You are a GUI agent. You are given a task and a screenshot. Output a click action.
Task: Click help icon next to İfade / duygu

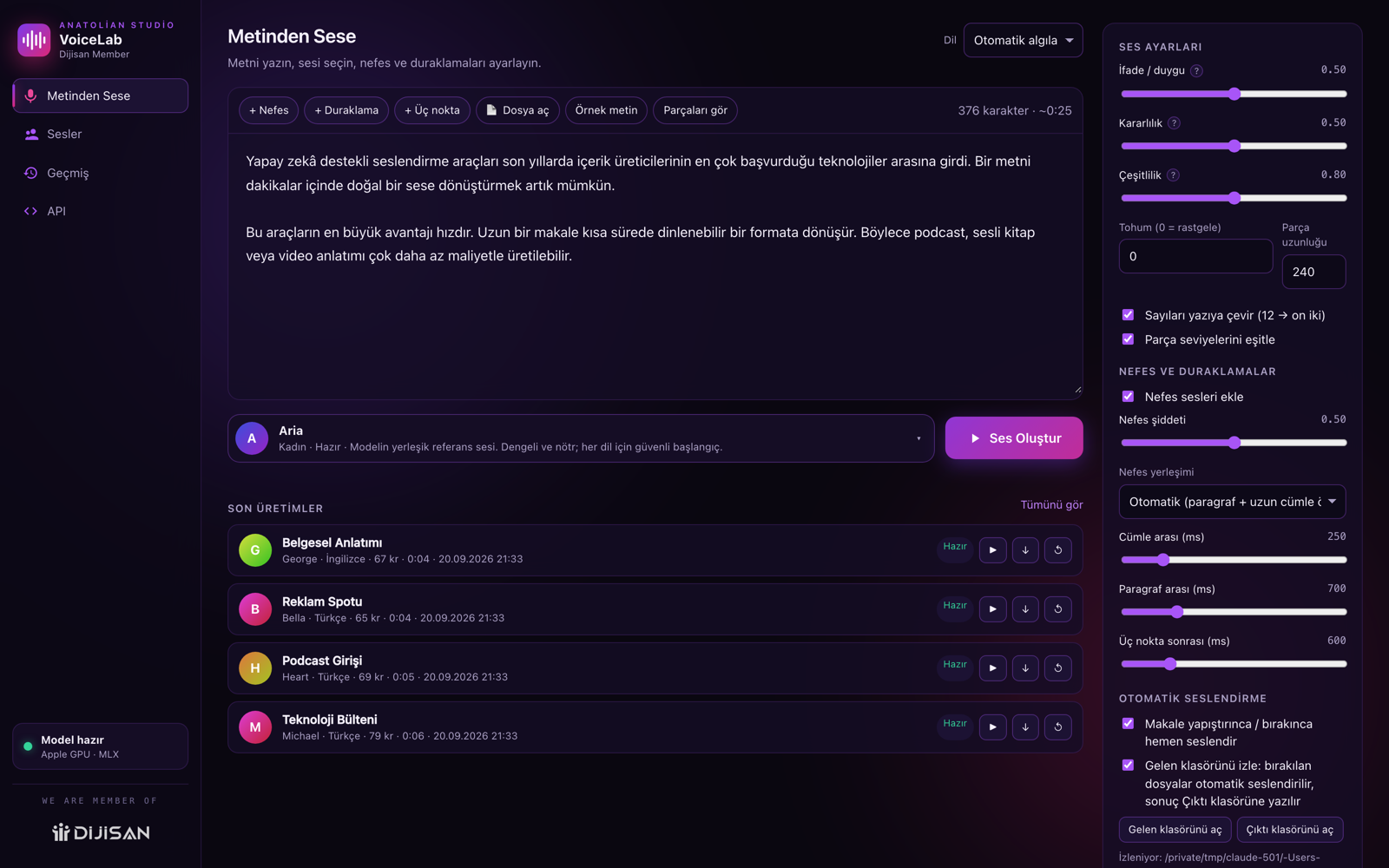(1196, 71)
